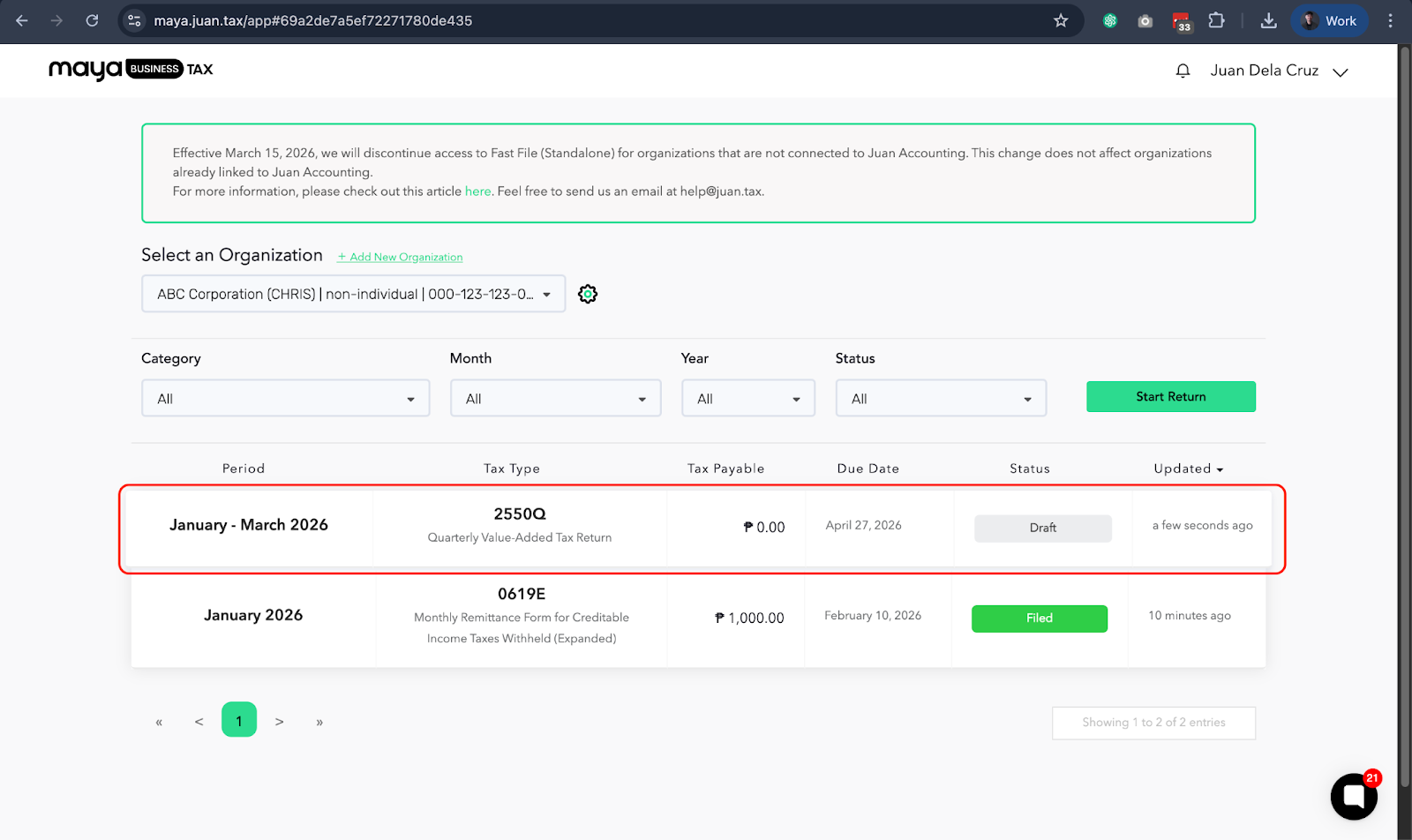Go to previous page with < button

(x=199, y=722)
